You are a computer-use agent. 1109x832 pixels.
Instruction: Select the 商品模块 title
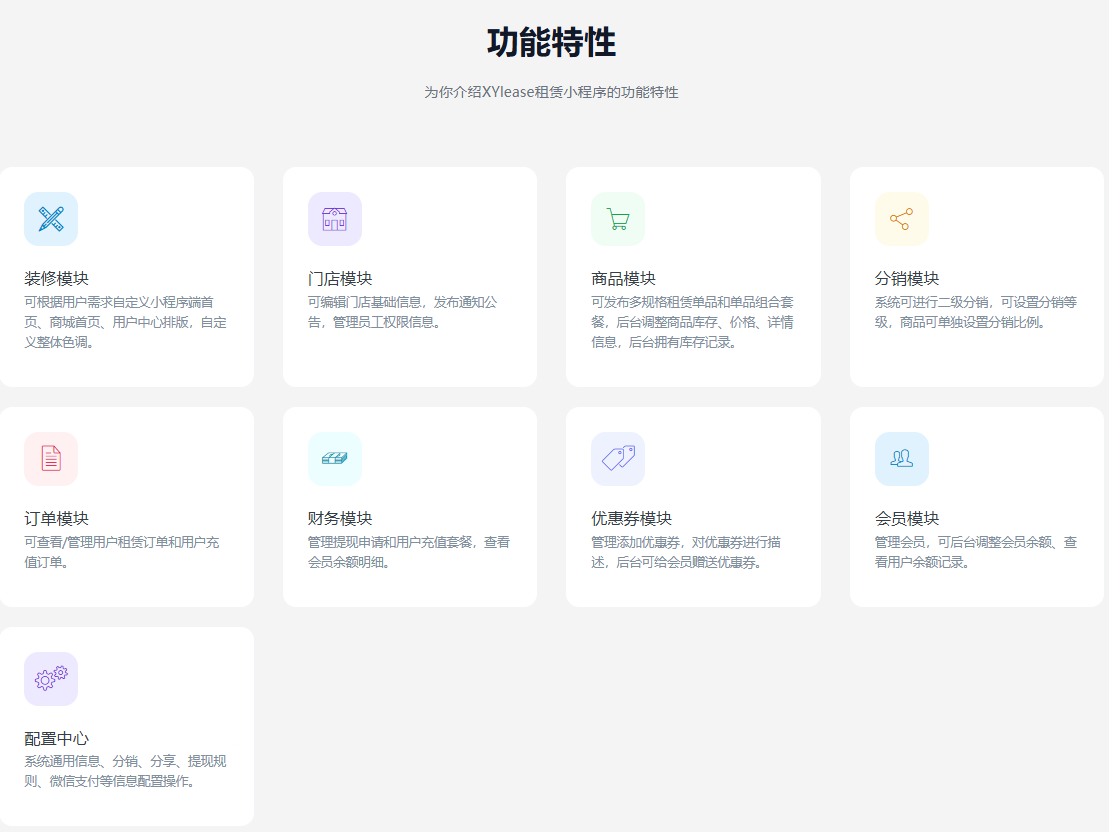[x=624, y=279]
